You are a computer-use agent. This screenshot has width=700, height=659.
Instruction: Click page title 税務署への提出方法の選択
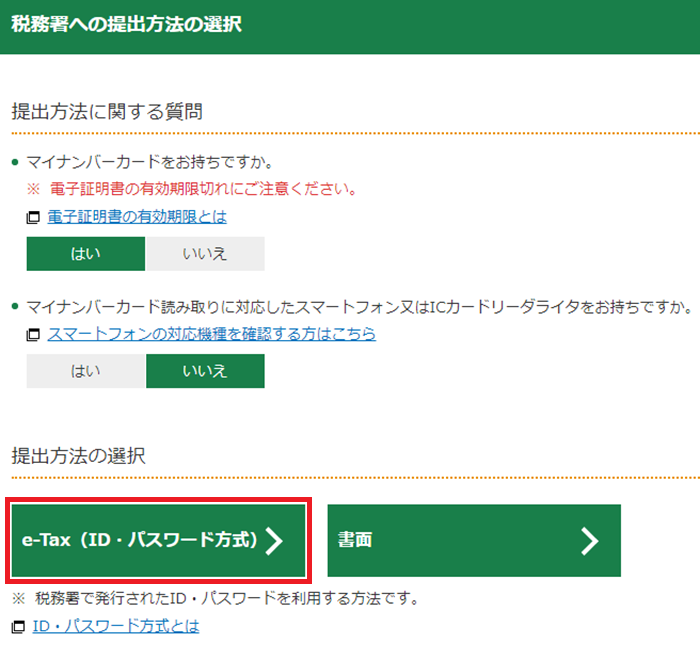point(127,24)
